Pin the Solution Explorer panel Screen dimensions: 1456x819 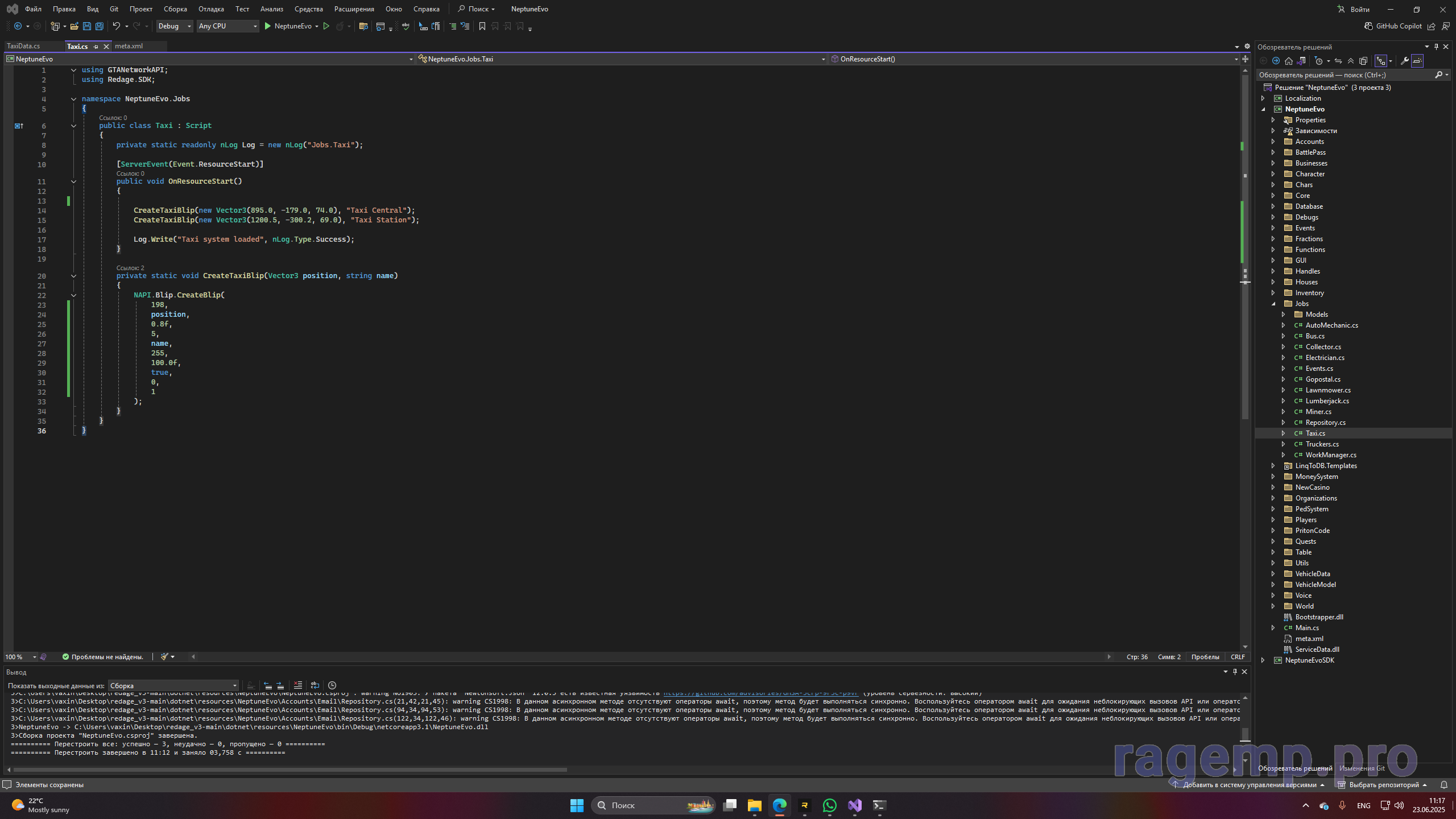point(1436,47)
